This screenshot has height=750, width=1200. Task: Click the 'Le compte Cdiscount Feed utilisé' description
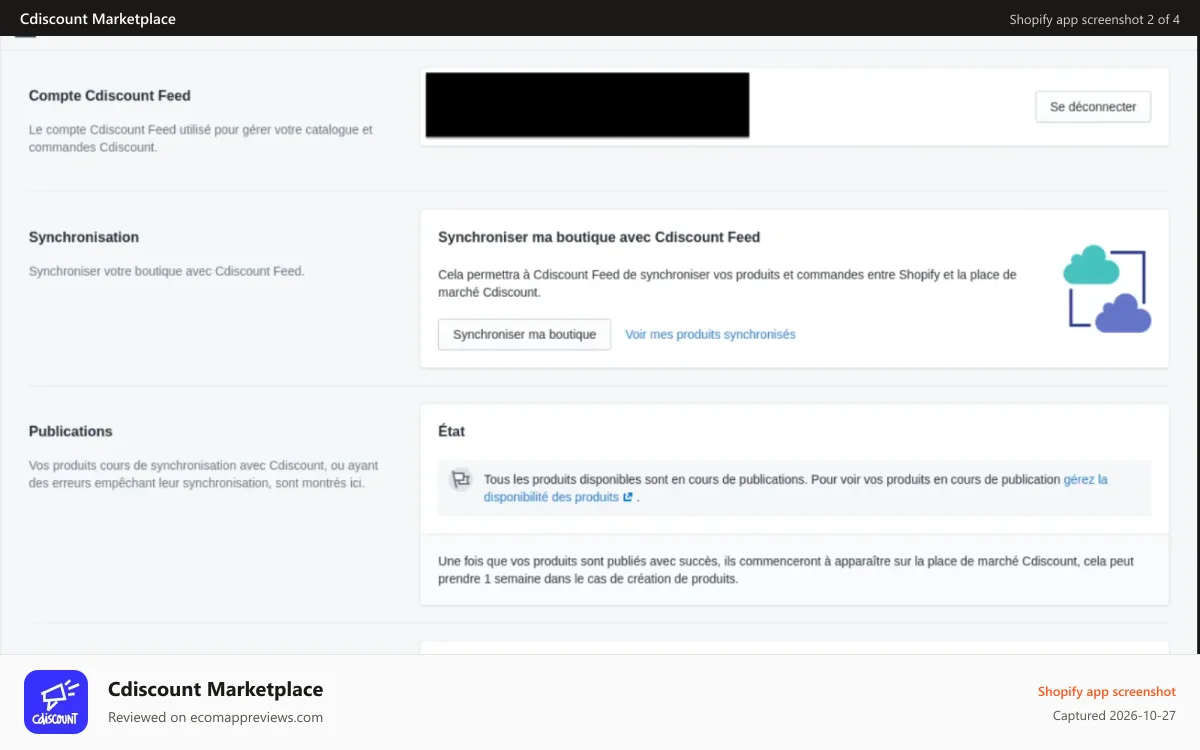pyautogui.click(x=200, y=138)
